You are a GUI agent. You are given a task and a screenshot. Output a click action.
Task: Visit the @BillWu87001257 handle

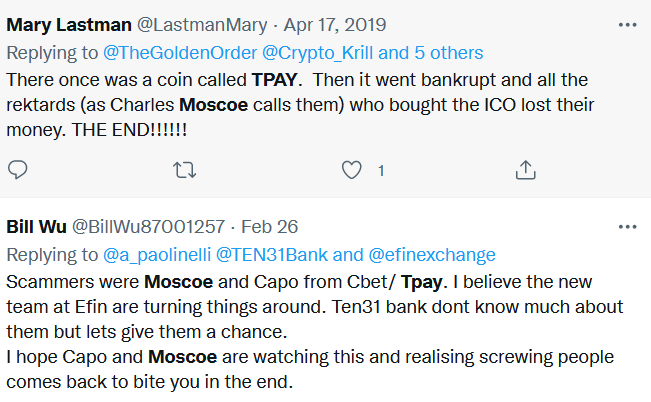coord(149,227)
